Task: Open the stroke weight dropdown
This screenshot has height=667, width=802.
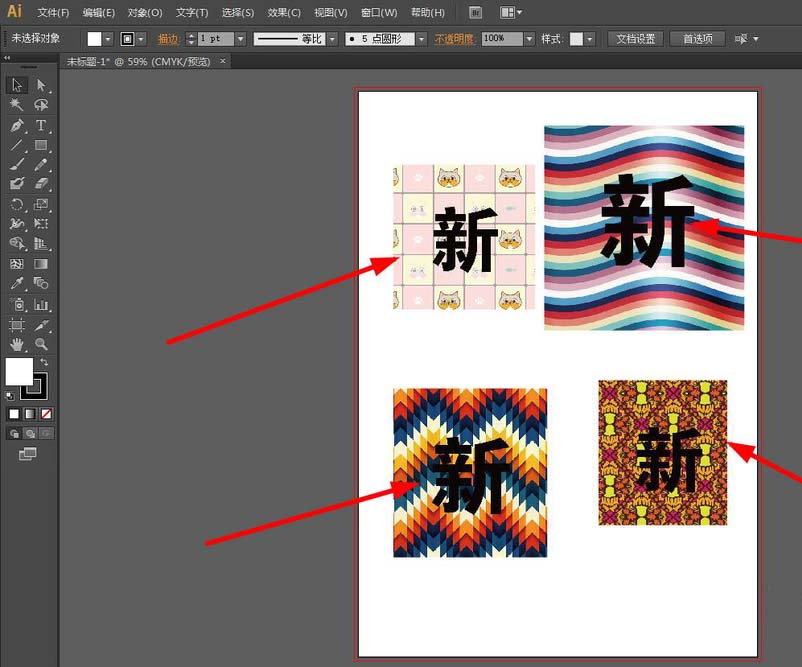Action: tap(240, 37)
